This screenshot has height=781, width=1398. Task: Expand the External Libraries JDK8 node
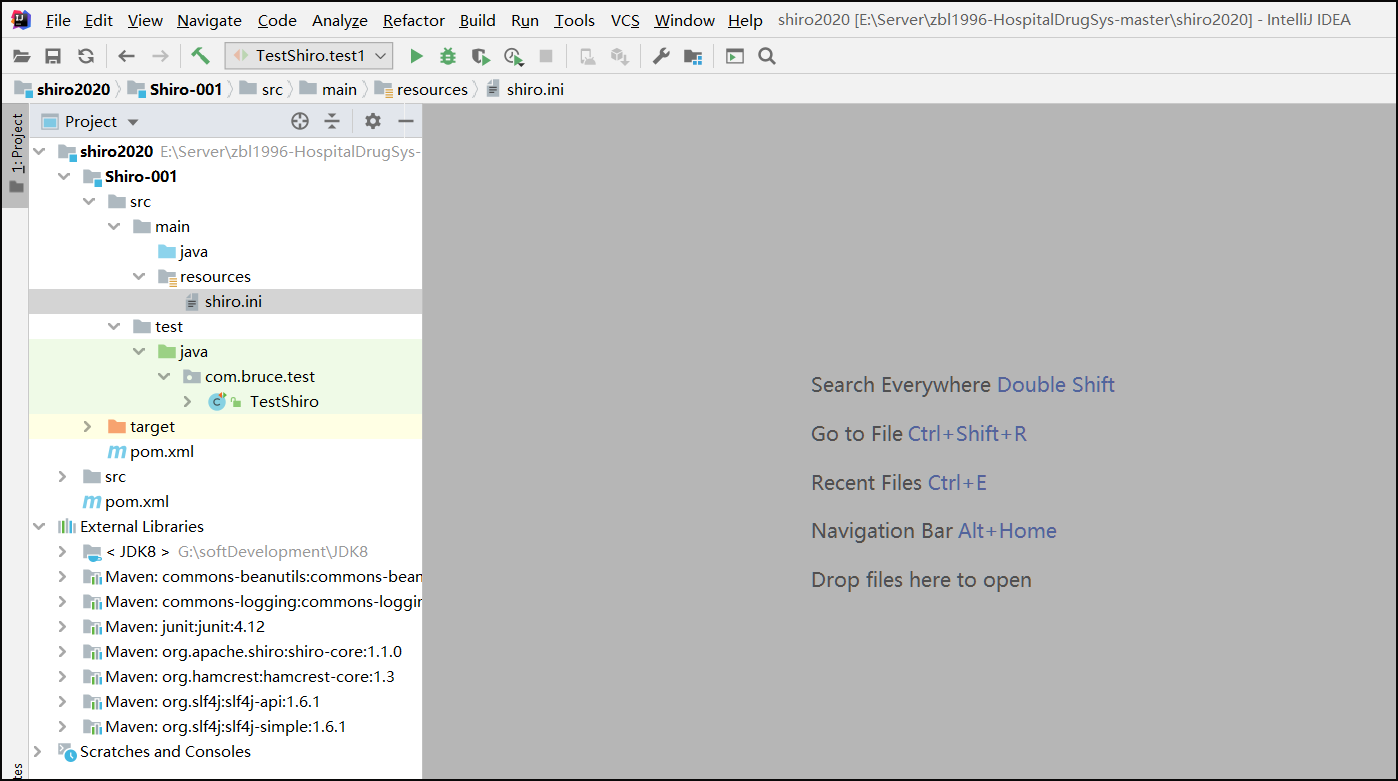63,551
